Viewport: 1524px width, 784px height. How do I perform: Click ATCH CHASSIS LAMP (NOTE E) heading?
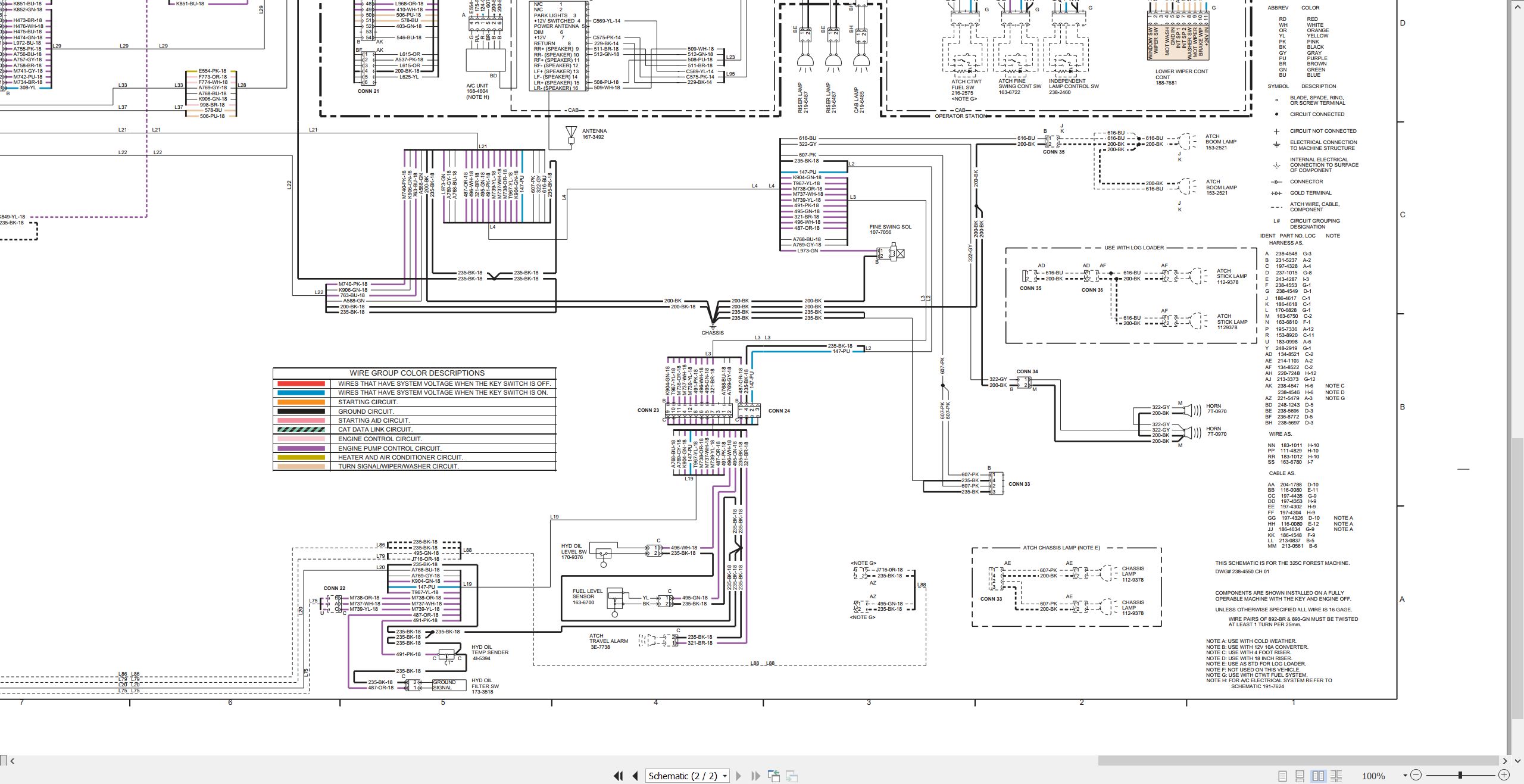[1061, 548]
